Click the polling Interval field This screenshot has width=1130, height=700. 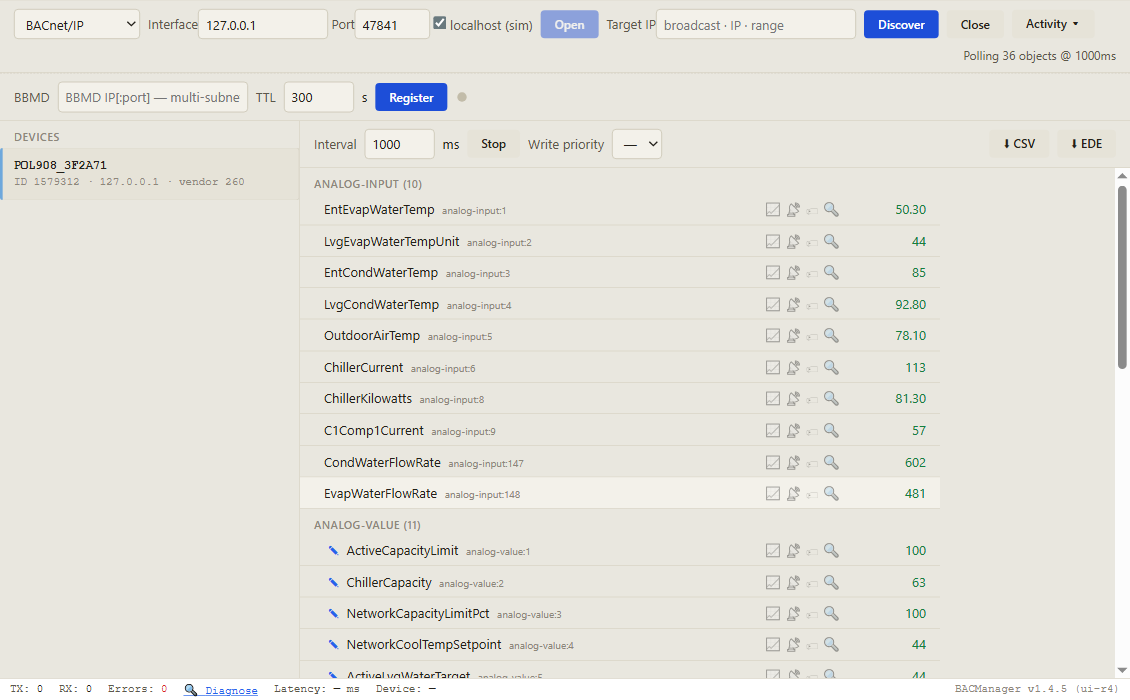click(x=399, y=144)
